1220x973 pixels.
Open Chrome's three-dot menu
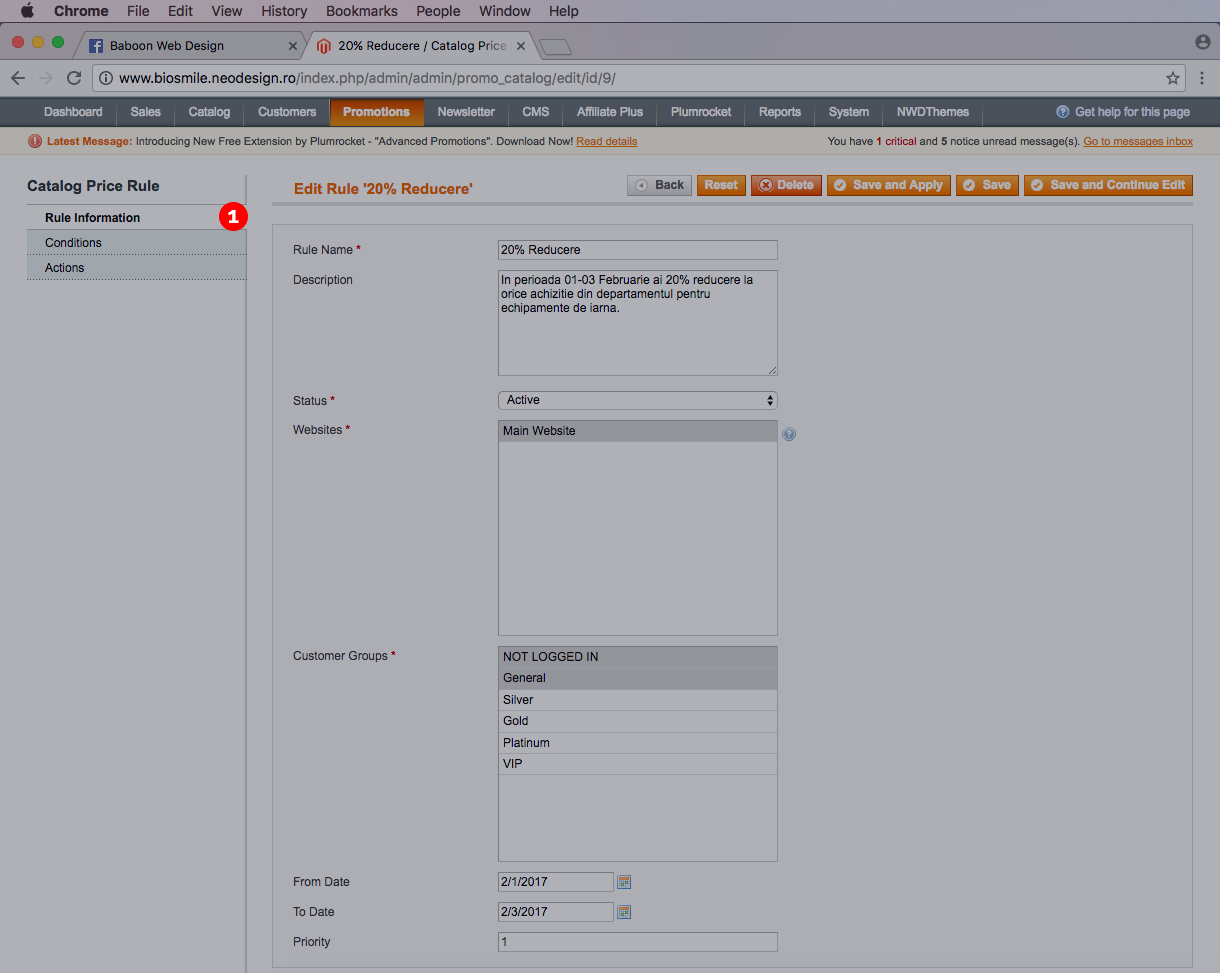(1201, 77)
